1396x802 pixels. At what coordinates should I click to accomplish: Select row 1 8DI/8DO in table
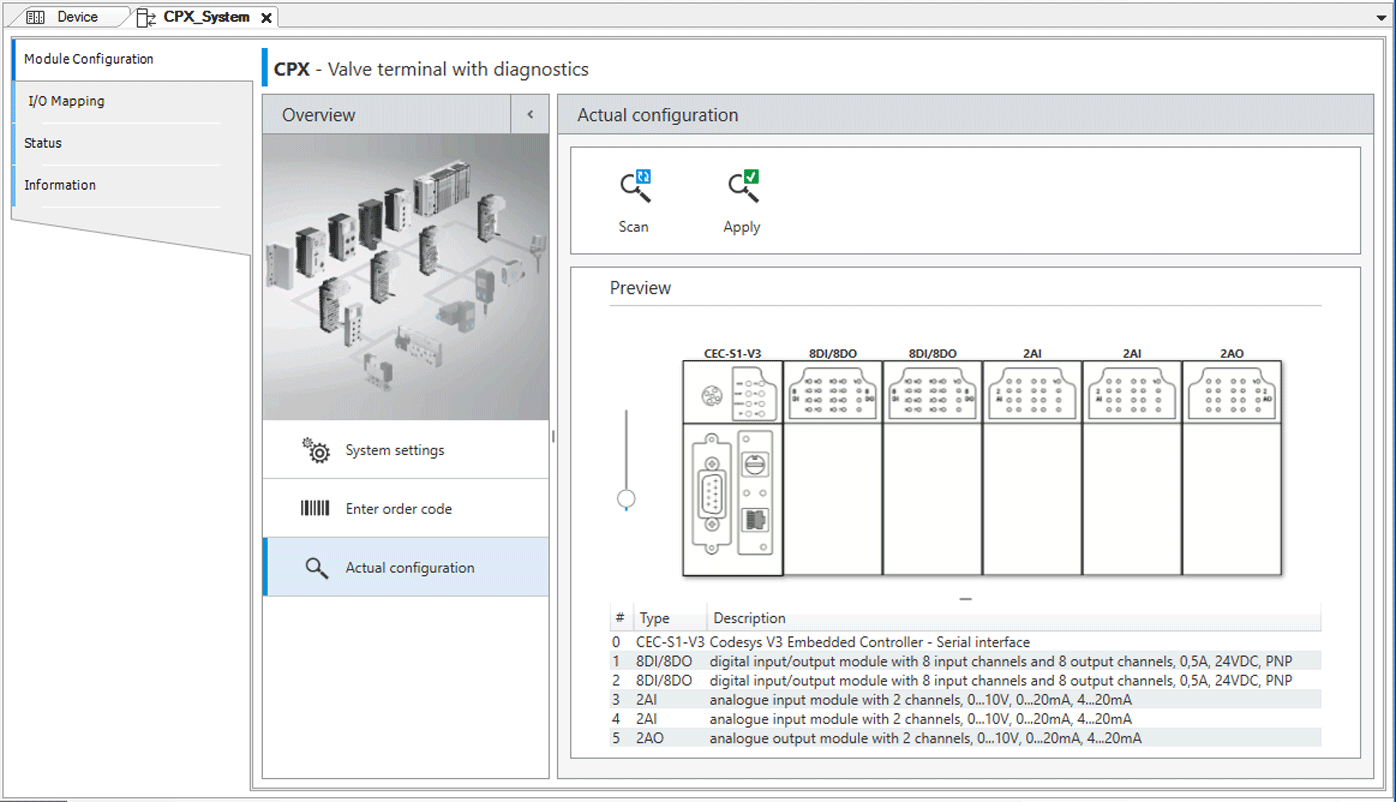coord(966,661)
